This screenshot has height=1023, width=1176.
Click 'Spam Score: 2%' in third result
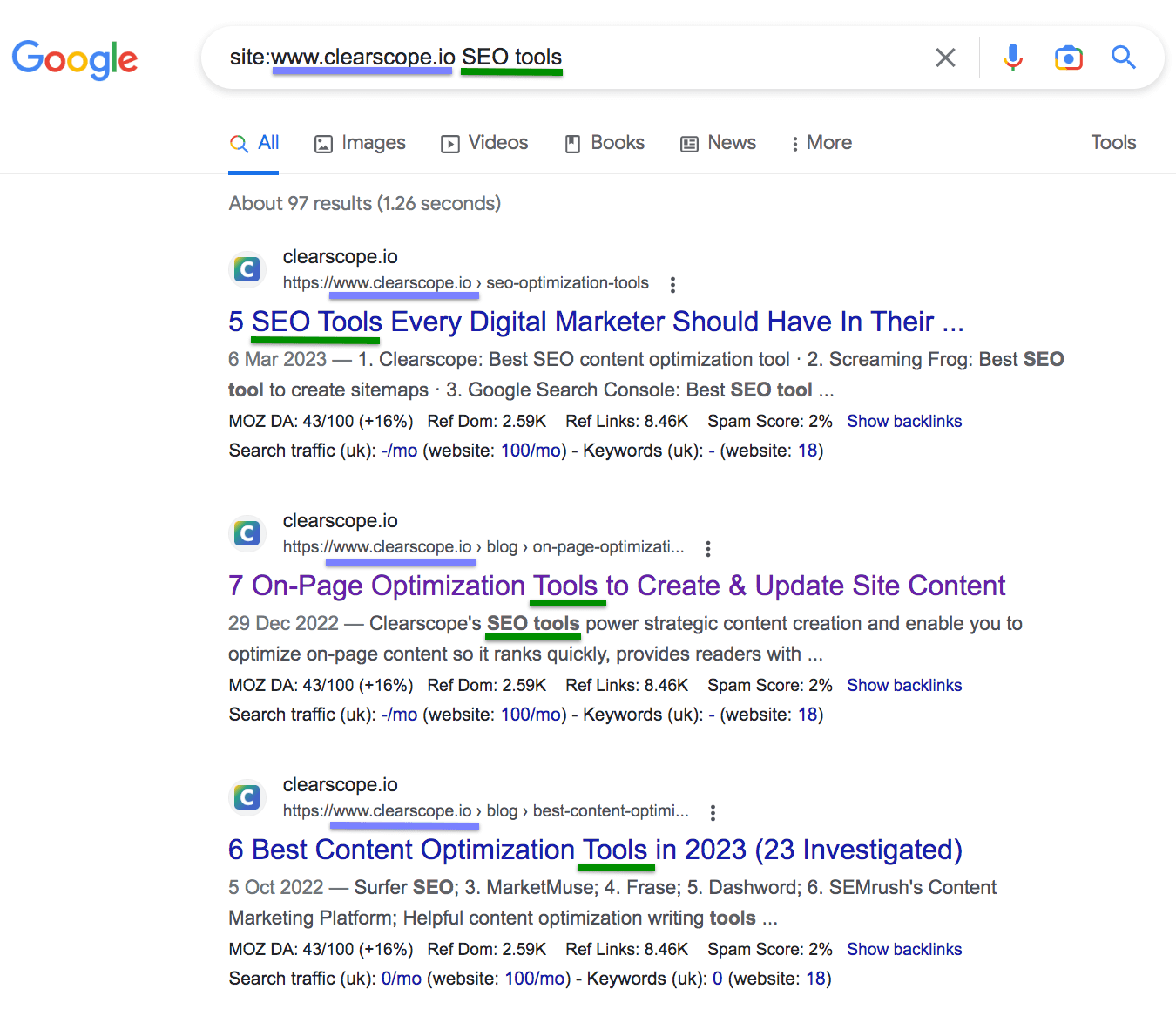(770, 950)
